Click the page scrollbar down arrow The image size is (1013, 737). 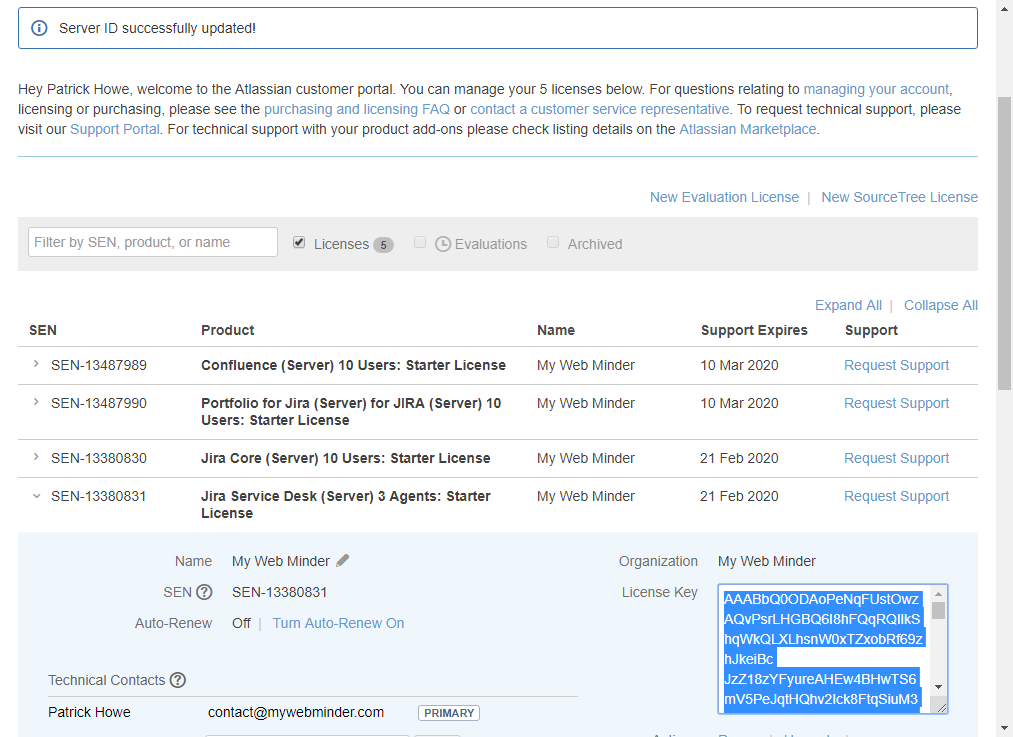pyautogui.click(x=1005, y=728)
